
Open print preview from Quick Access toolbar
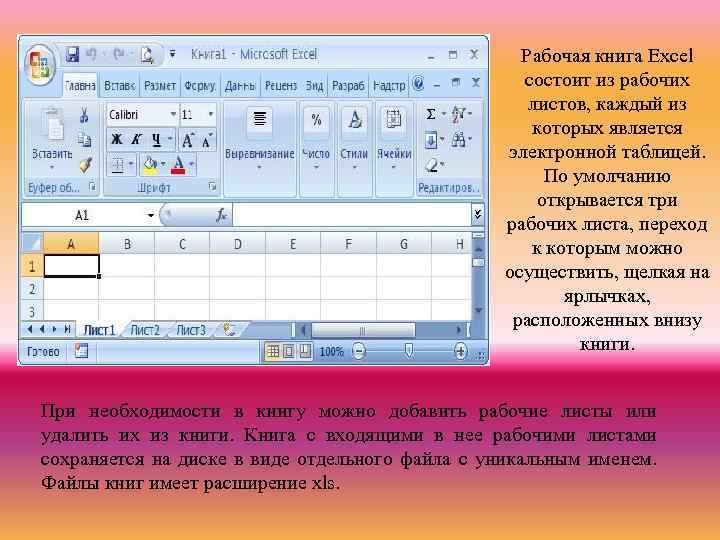(147, 55)
